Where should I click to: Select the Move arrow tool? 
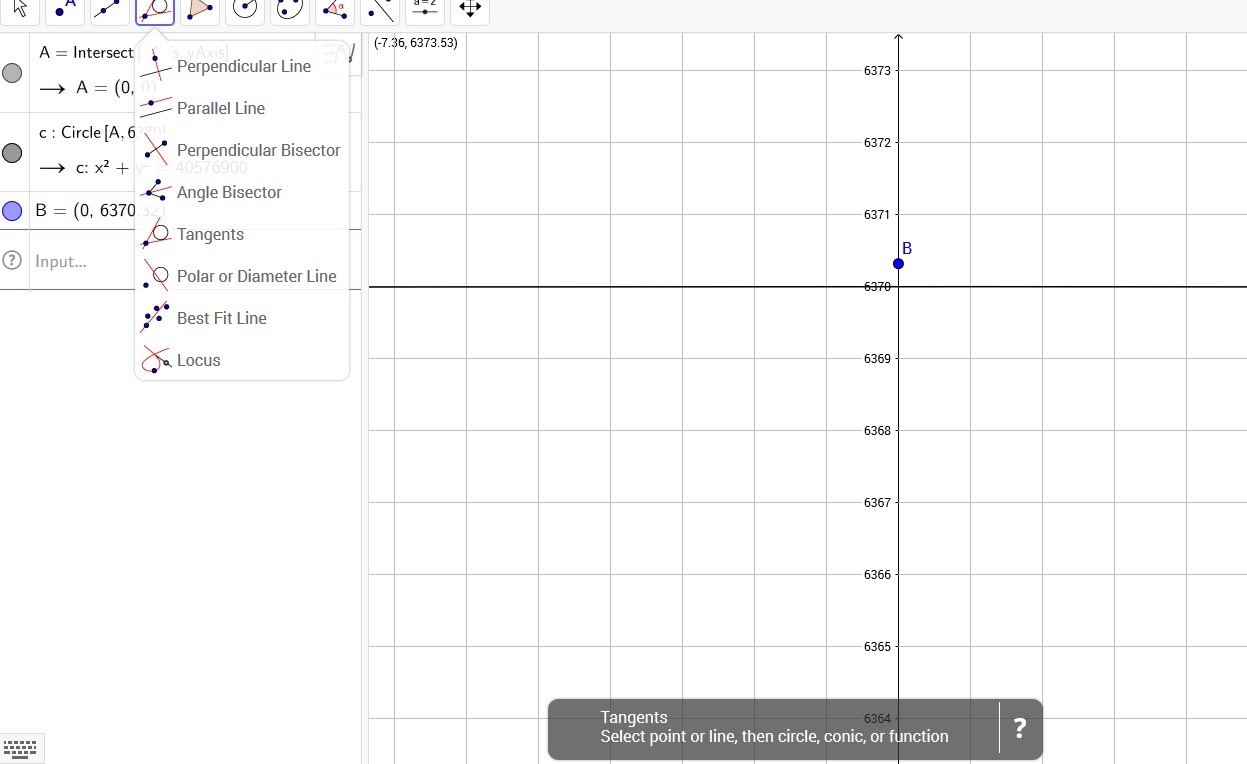20,9
